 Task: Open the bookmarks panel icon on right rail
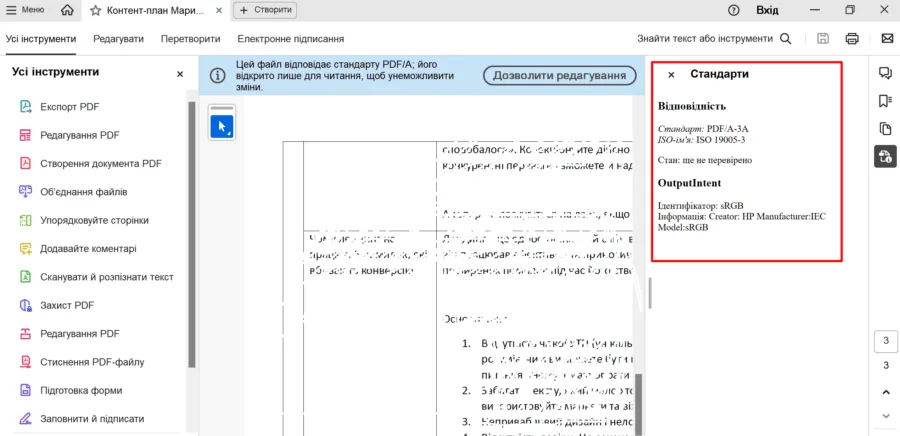[x=885, y=101]
